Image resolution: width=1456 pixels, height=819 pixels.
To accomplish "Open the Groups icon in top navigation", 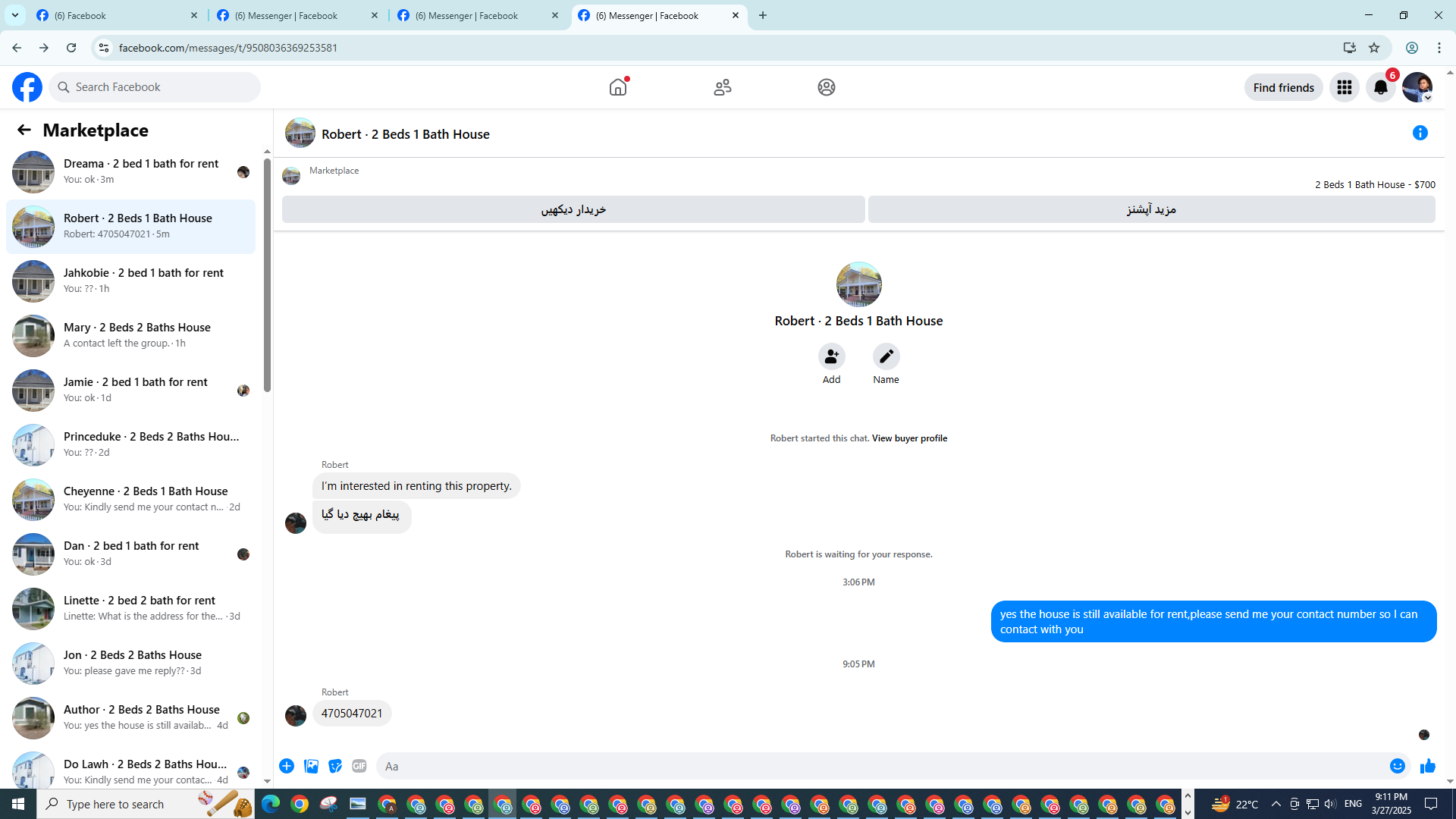I will tap(827, 87).
